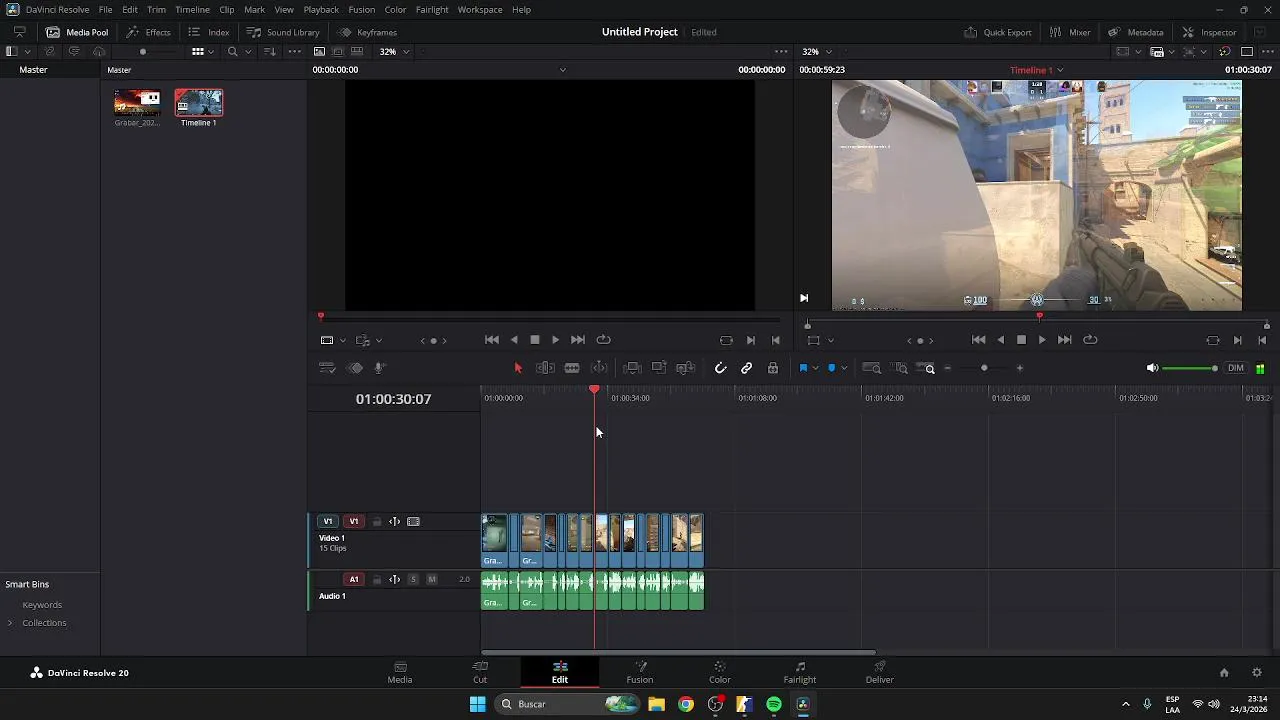Show the Mixer panel
Image resolution: width=1280 pixels, height=720 pixels.
[x=1069, y=32]
